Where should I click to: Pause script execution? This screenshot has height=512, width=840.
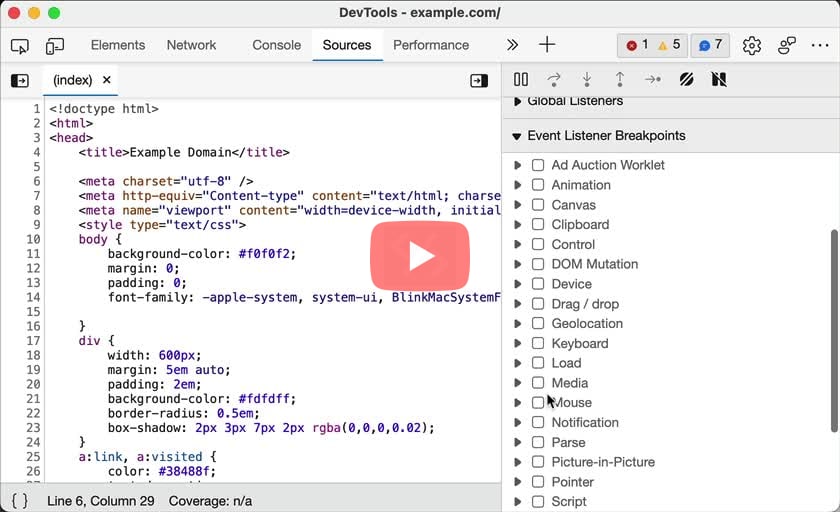click(x=521, y=80)
